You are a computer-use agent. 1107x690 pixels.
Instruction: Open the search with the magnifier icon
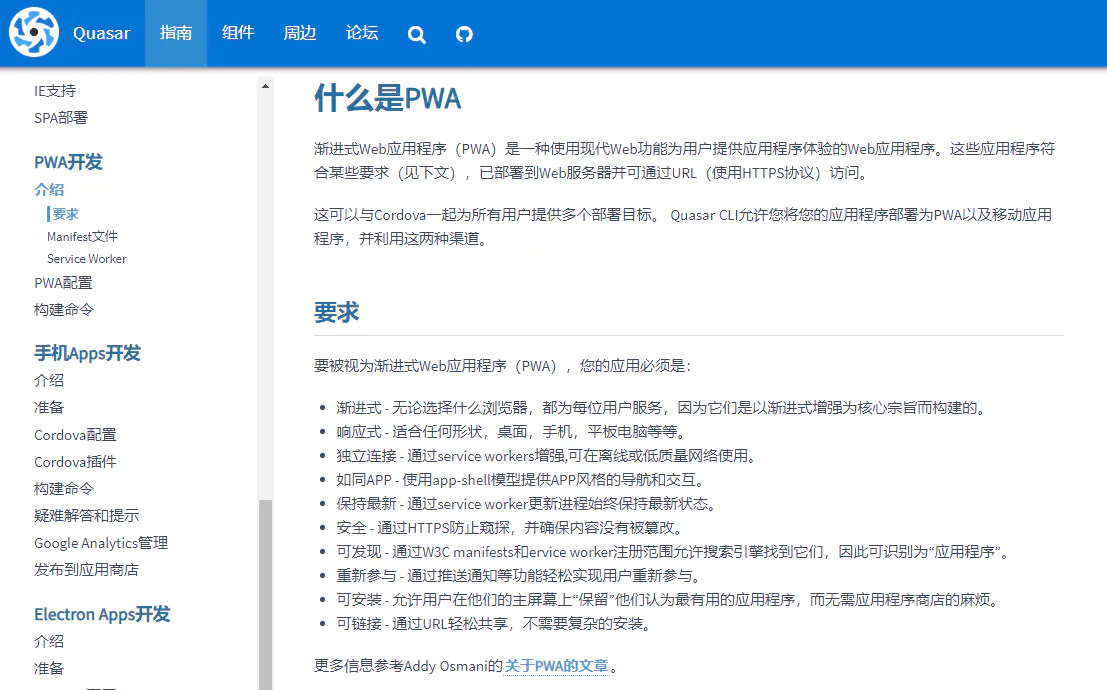[416, 33]
